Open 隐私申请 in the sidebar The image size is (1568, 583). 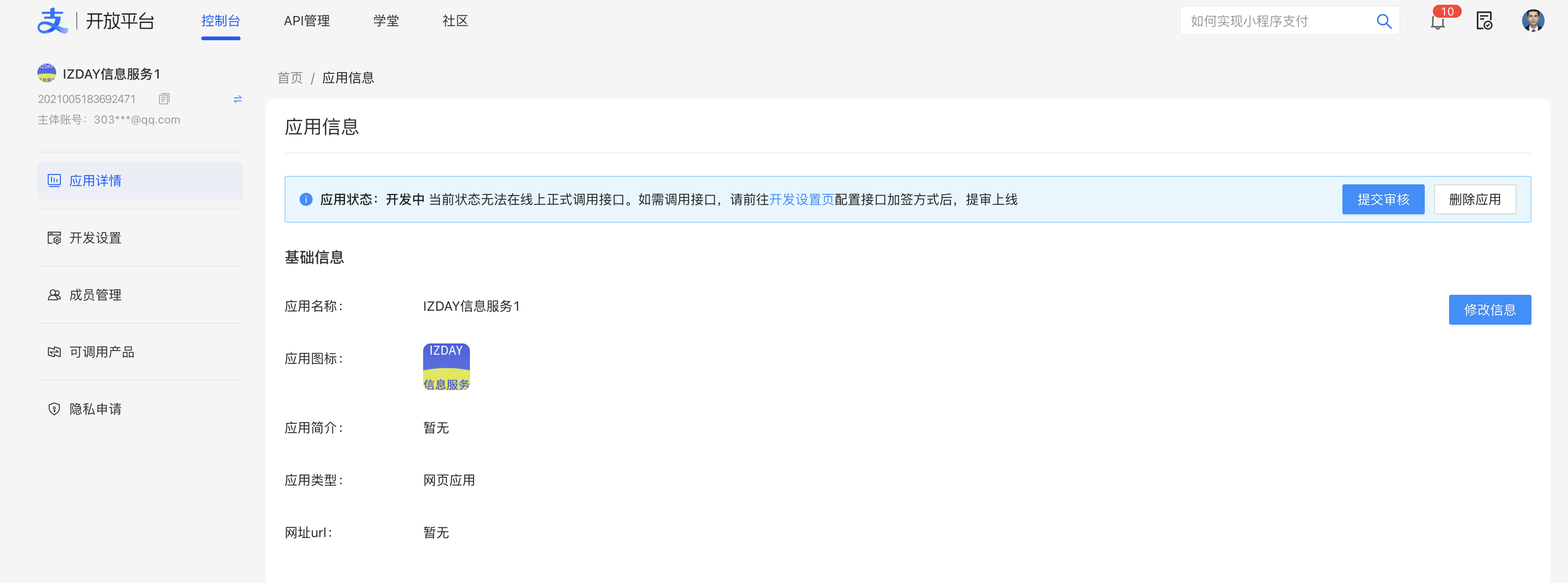95,409
